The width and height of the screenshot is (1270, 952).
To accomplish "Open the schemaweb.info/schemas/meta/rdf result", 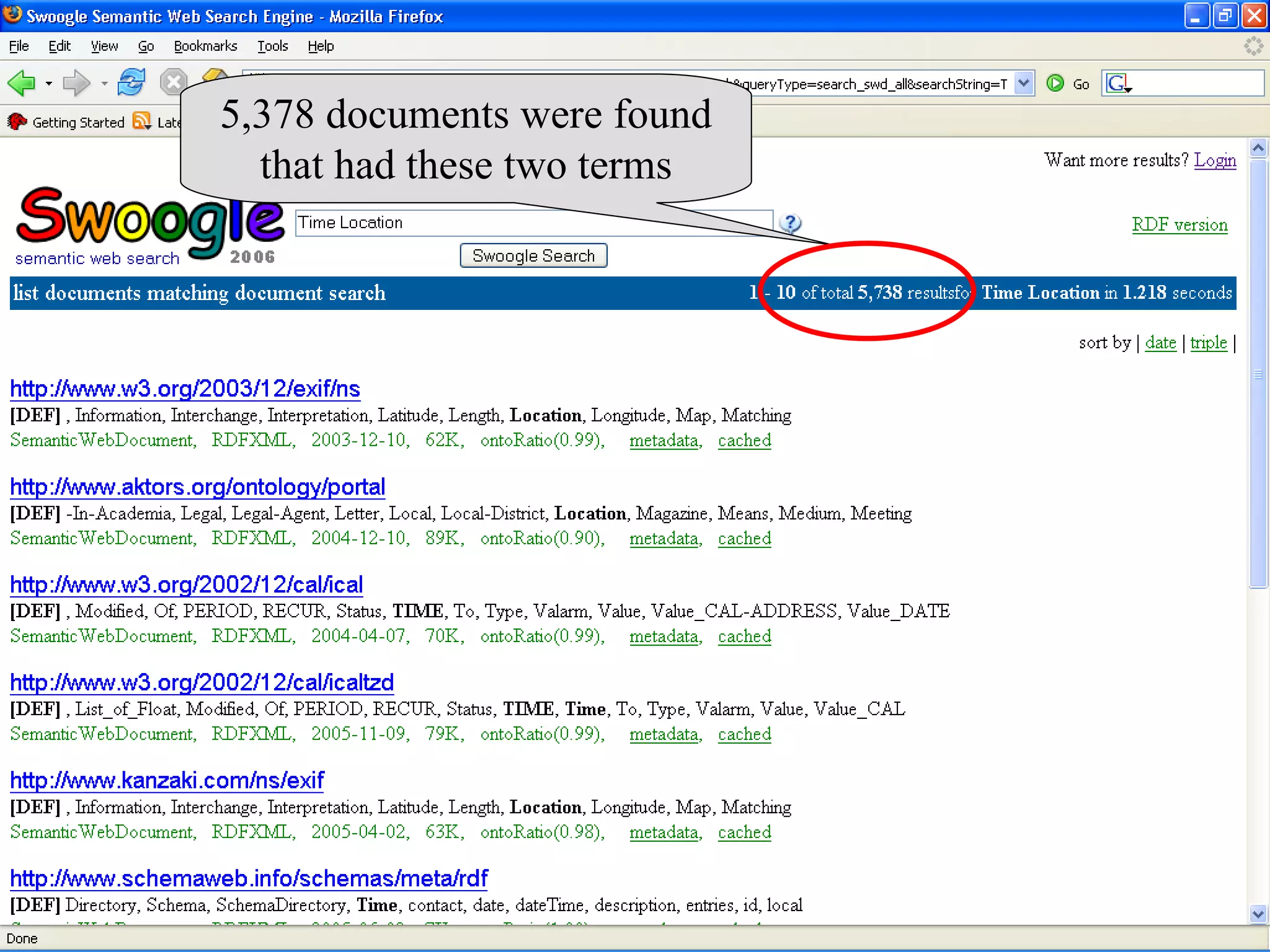I will (249, 878).
